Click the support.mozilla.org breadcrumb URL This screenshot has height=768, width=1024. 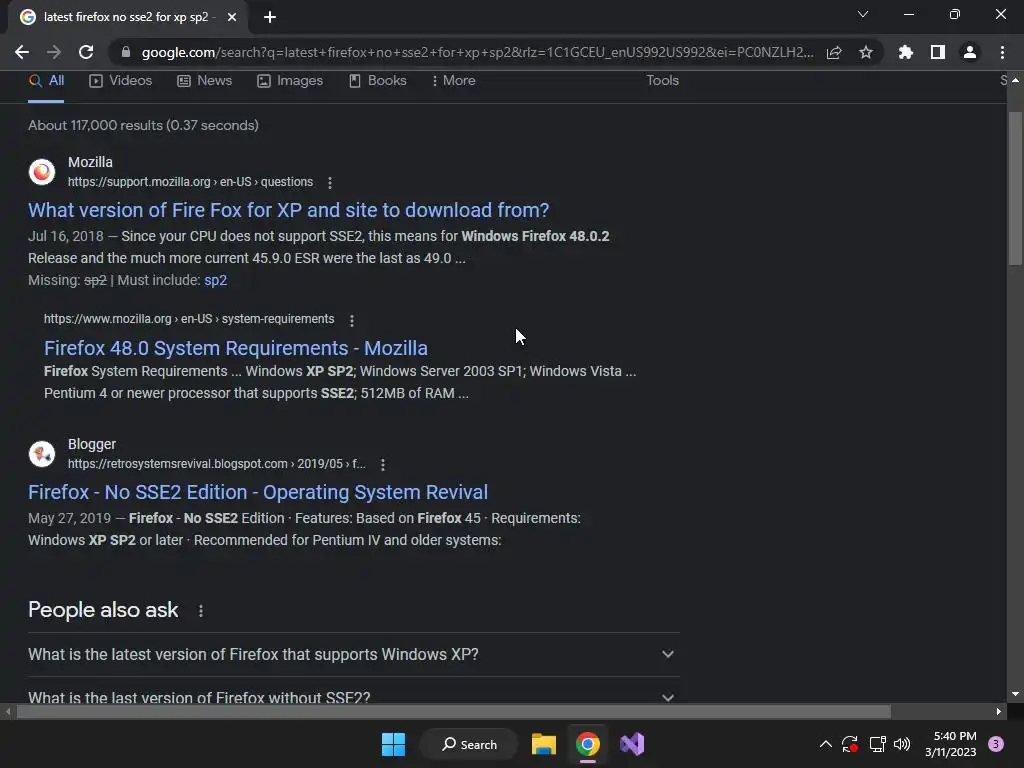pyautogui.click(x=190, y=182)
